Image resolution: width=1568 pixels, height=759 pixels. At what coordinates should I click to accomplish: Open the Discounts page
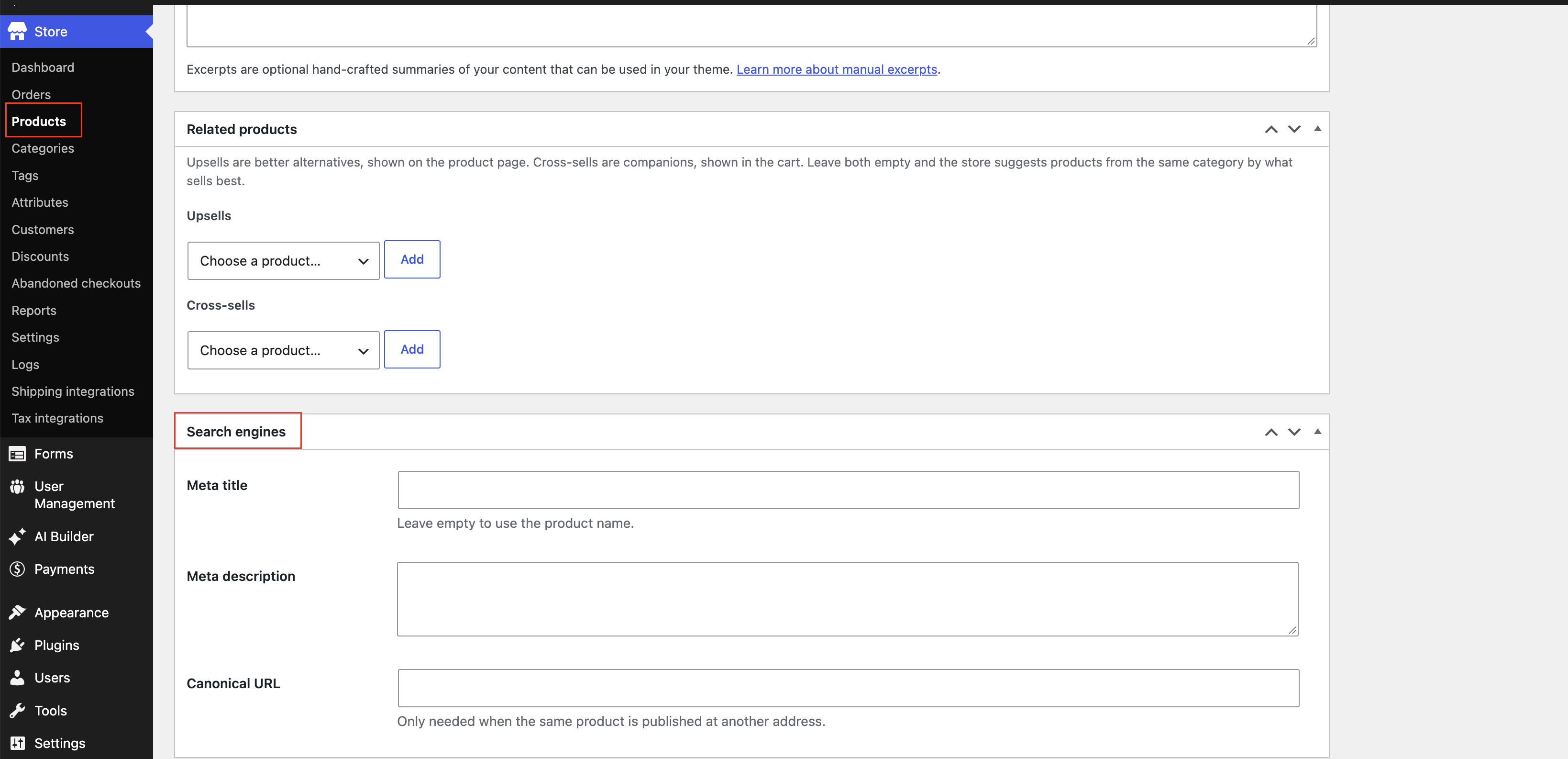40,257
